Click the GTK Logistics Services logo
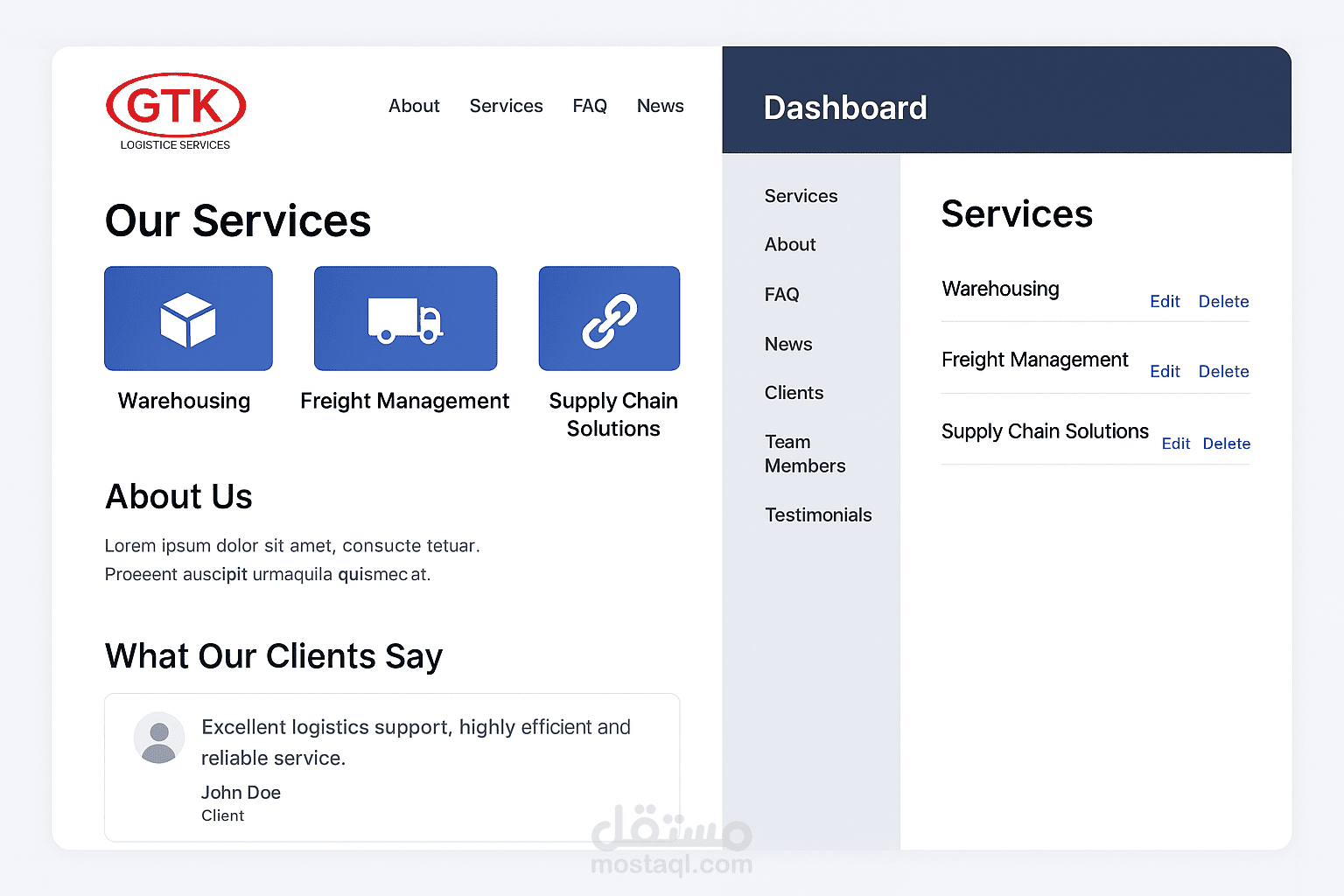The height and width of the screenshot is (896, 1344). pyautogui.click(x=176, y=112)
